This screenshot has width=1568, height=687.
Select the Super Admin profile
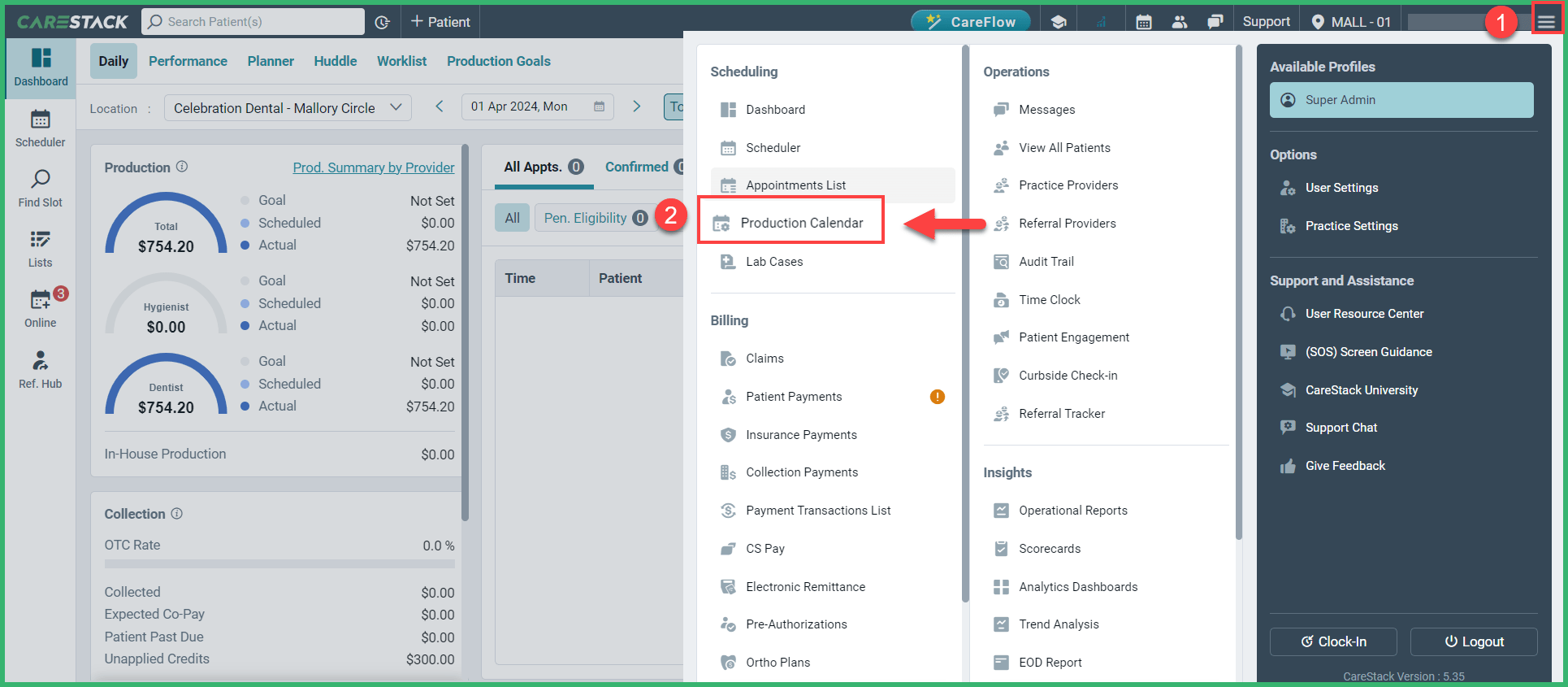click(1401, 100)
